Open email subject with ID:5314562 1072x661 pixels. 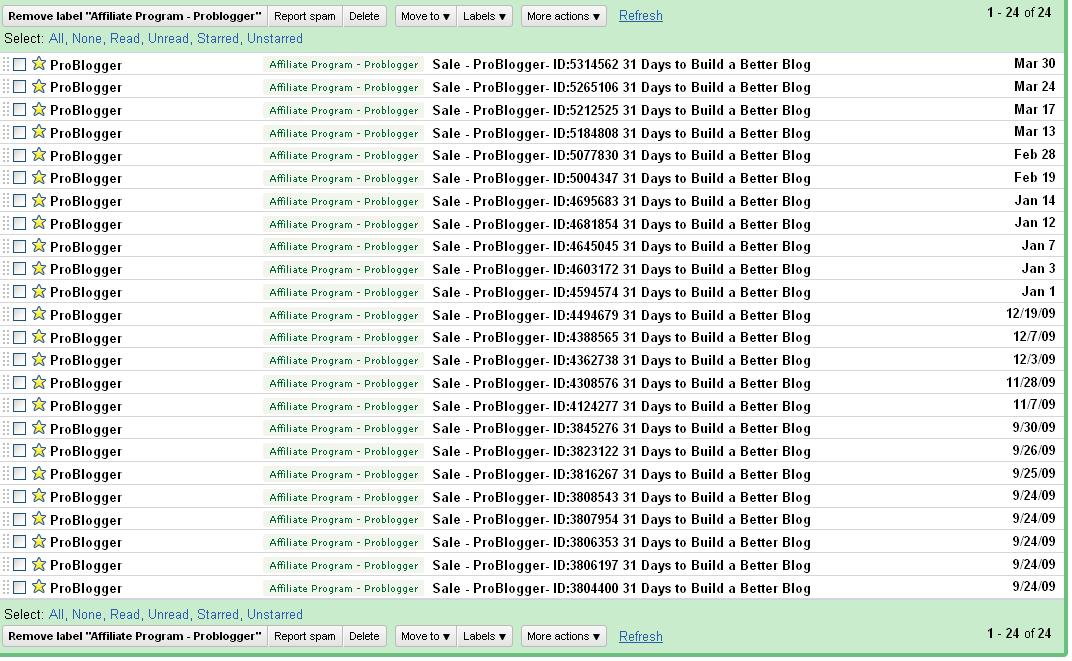click(x=621, y=64)
